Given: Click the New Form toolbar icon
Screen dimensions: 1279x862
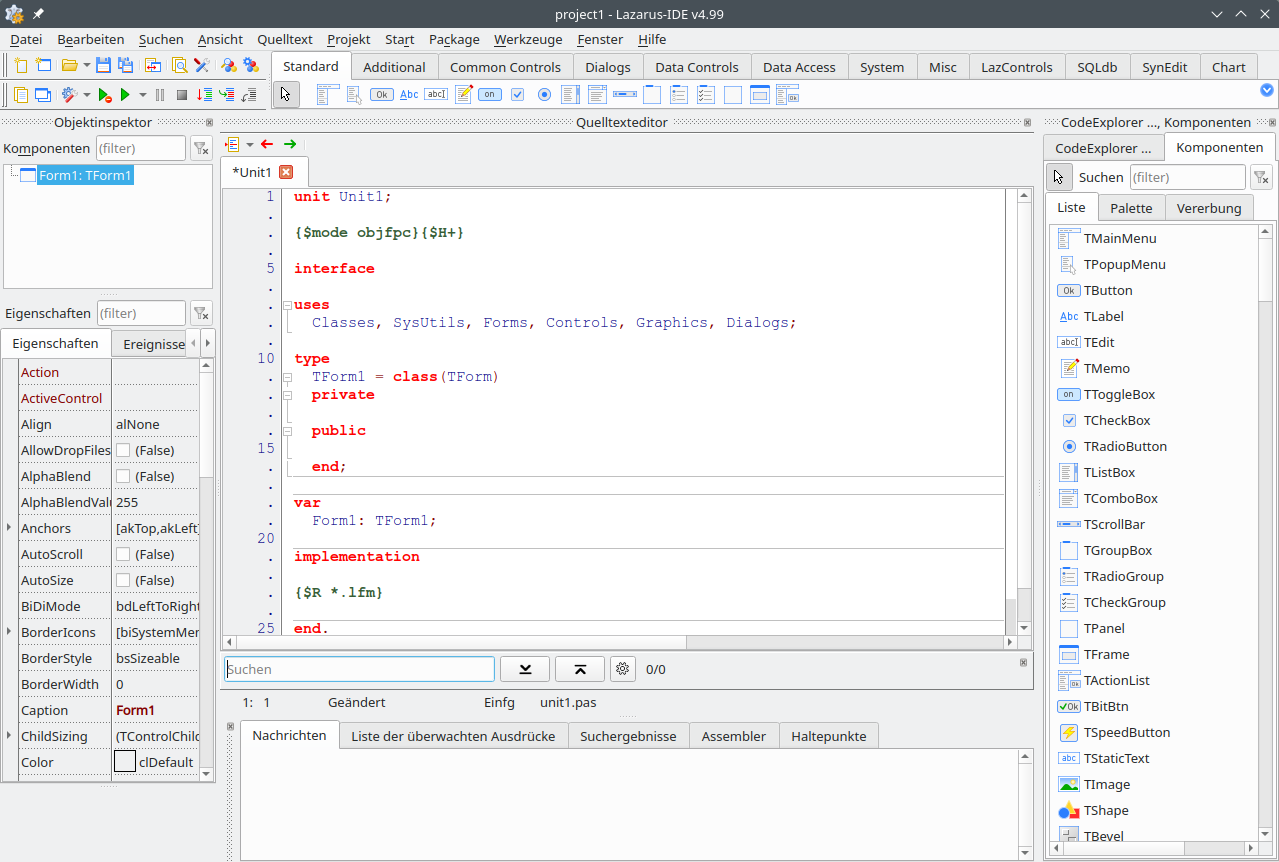Looking at the screenshot, I should click(43, 65).
